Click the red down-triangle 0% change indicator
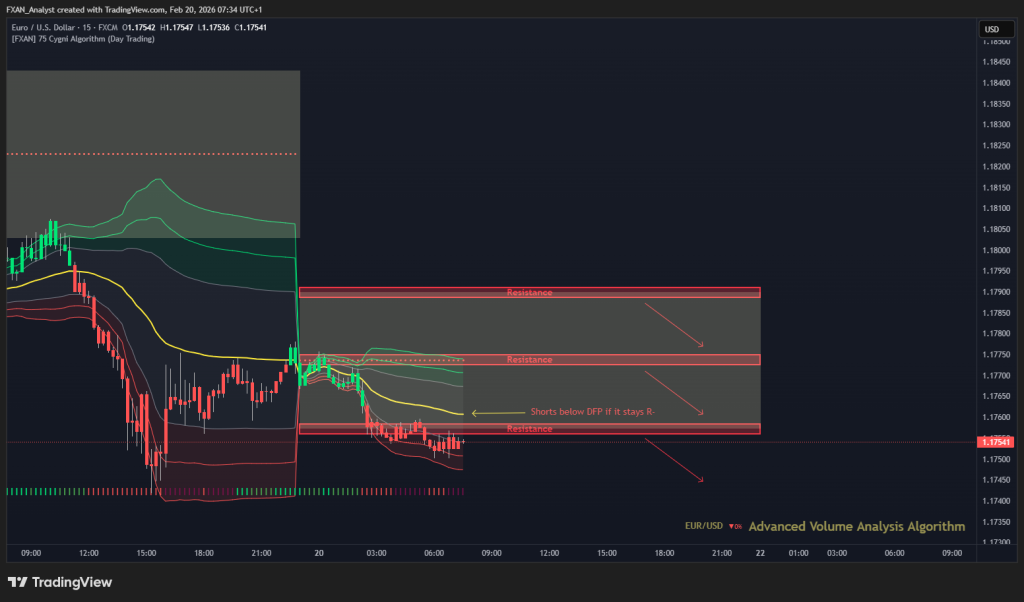The height and width of the screenshot is (602, 1024). (735, 526)
